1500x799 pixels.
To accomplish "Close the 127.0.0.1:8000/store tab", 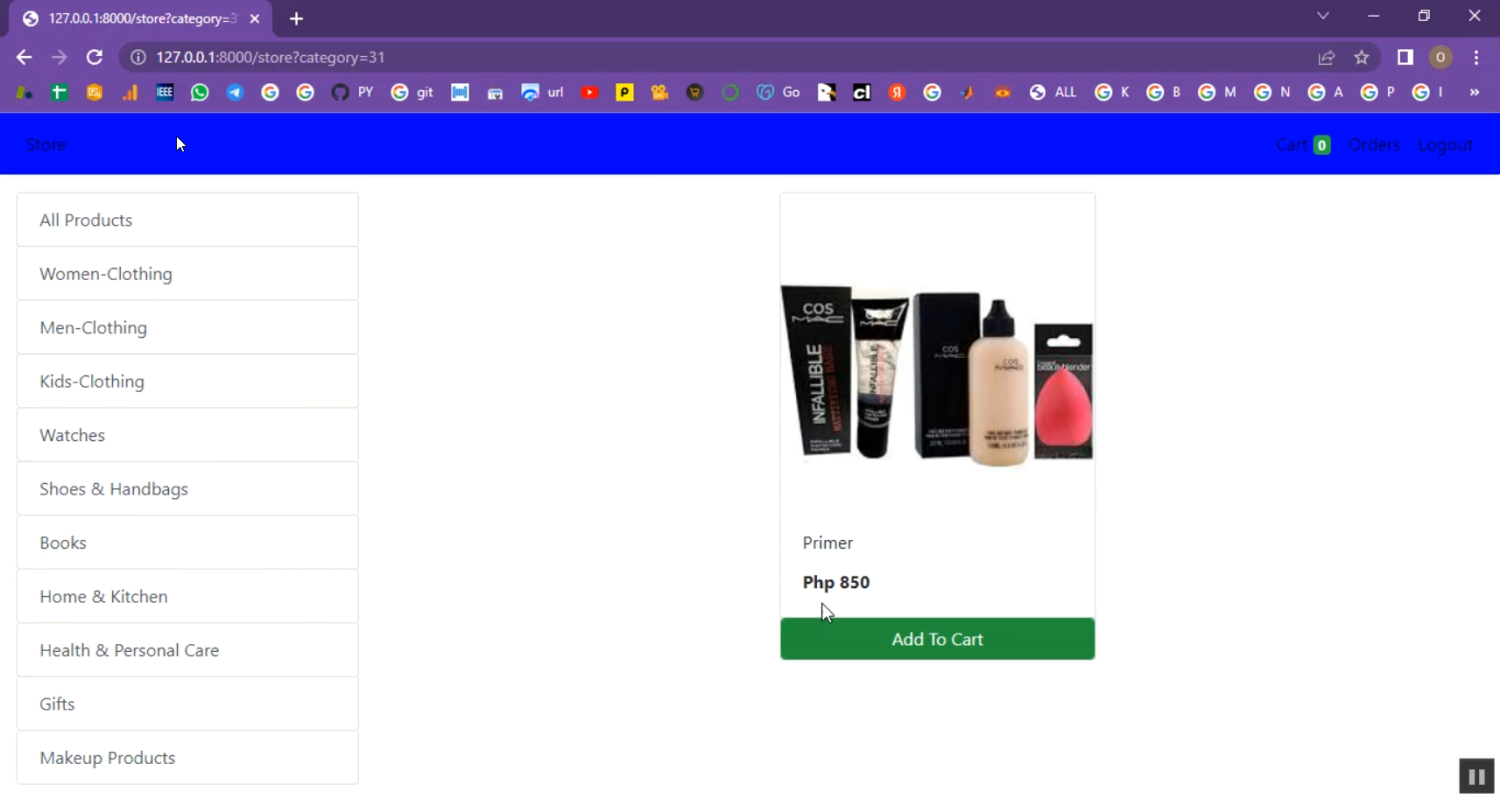I will 256,18.
